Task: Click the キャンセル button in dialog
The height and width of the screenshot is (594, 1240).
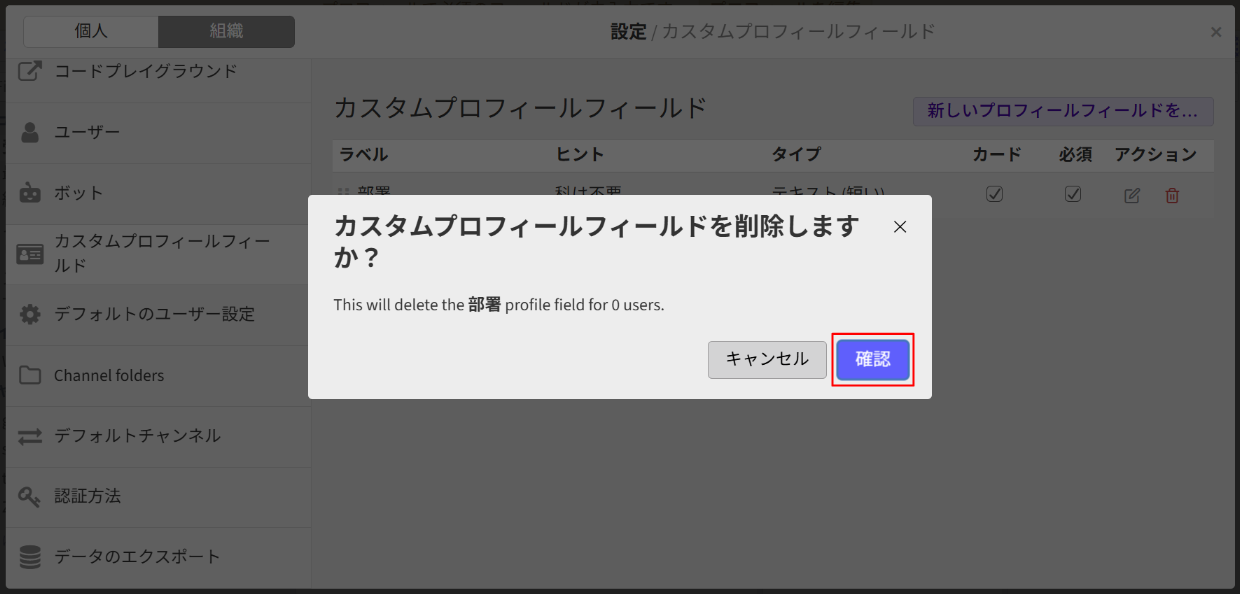Action: 767,360
